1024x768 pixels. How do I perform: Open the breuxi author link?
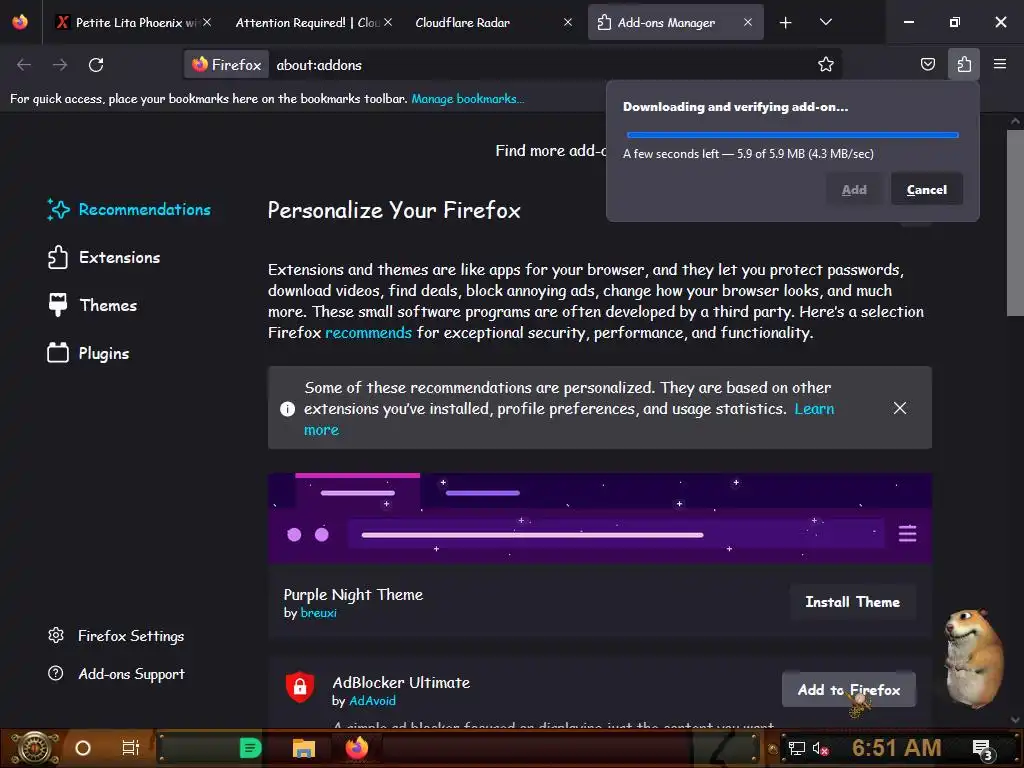click(319, 613)
